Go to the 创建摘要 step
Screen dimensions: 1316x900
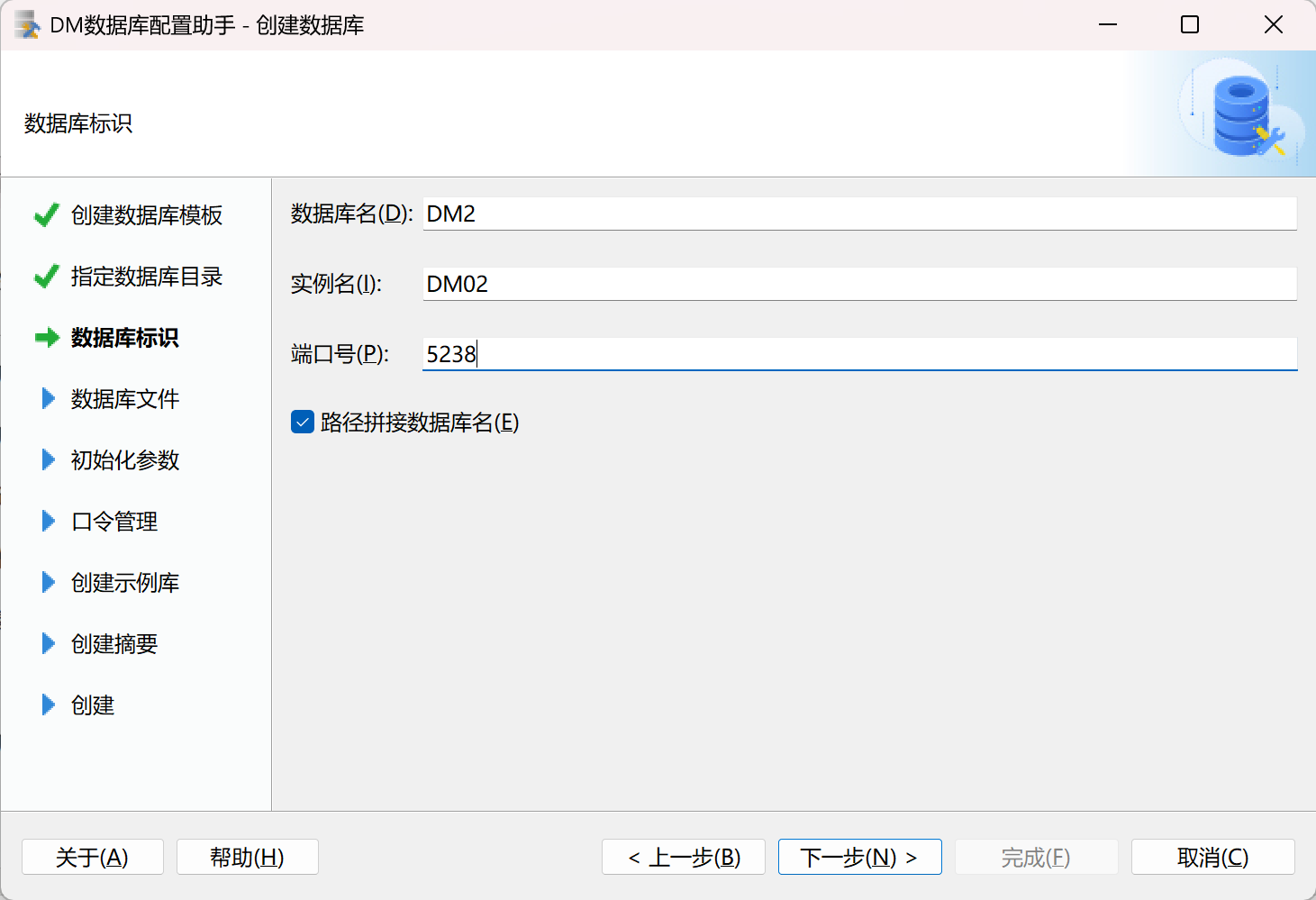click(x=114, y=644)
